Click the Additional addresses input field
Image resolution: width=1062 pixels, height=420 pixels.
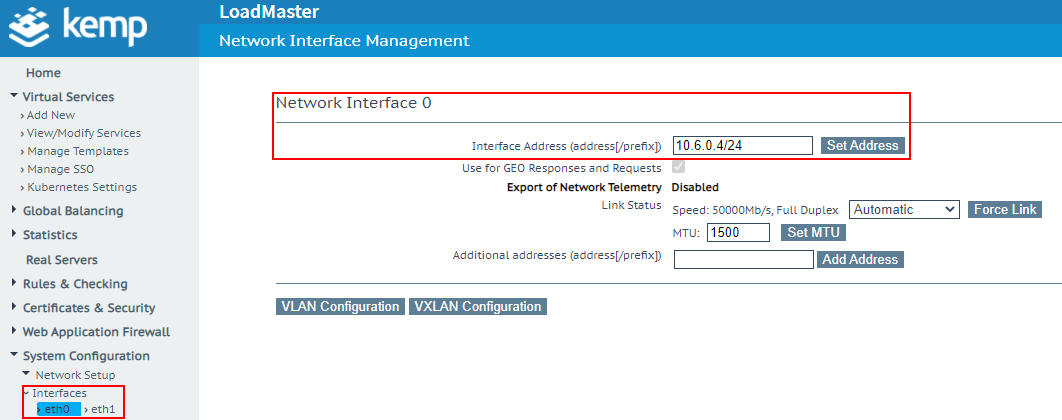click(x=744, y=259)
